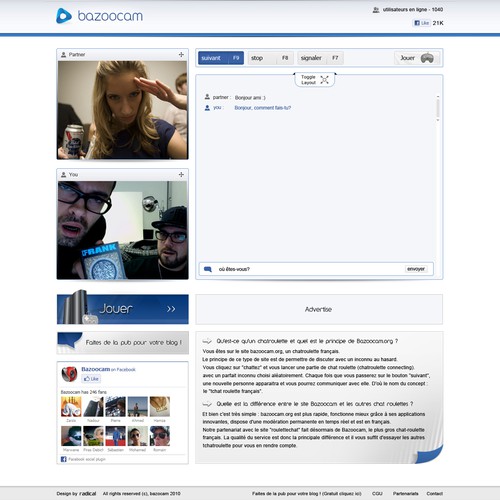Toggle the chat layout

(x=315, y=80)
